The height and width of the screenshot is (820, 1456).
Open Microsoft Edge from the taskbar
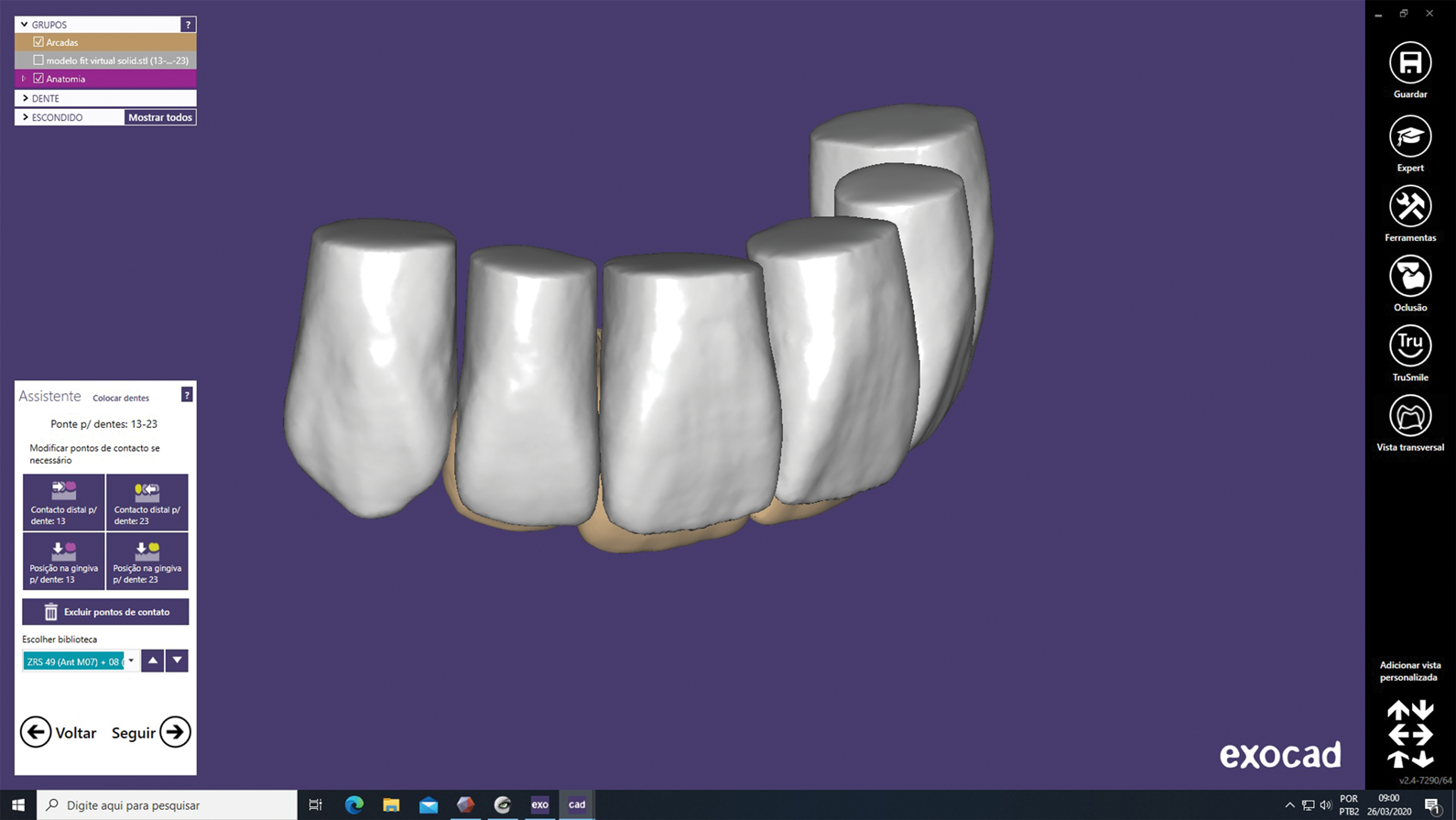(353, 804)
